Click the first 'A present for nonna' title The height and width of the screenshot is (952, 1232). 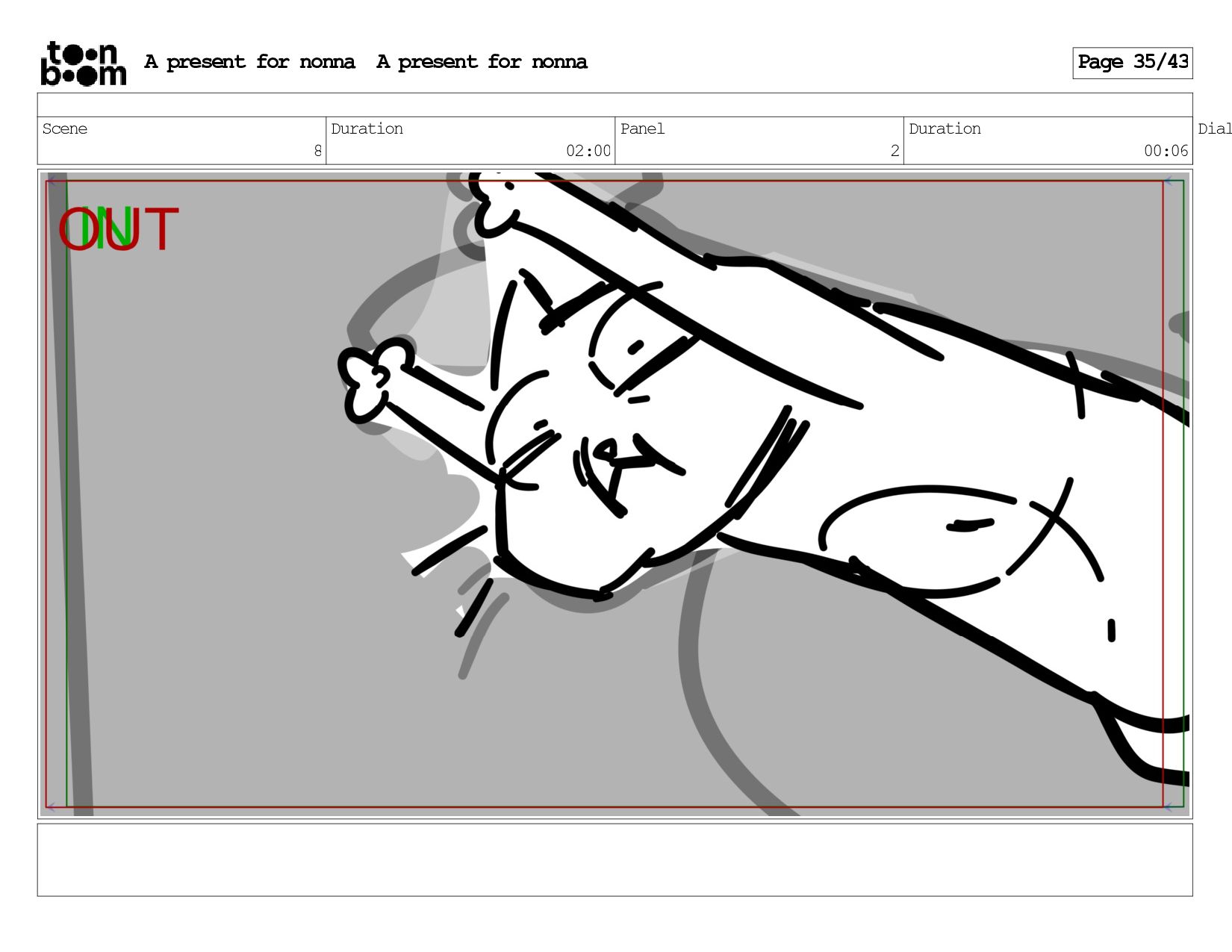(x=249, y=62)
